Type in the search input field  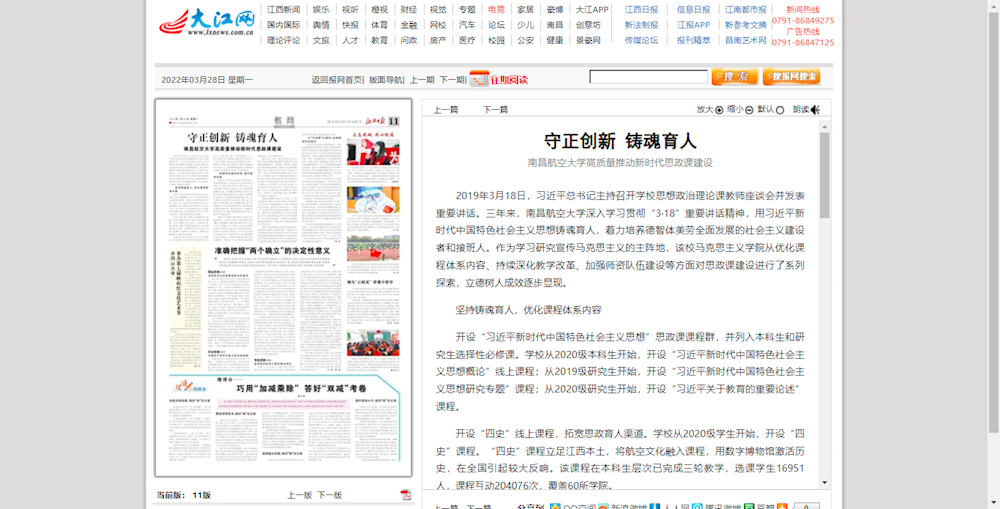pyautogui.click(x=648, y=77)
